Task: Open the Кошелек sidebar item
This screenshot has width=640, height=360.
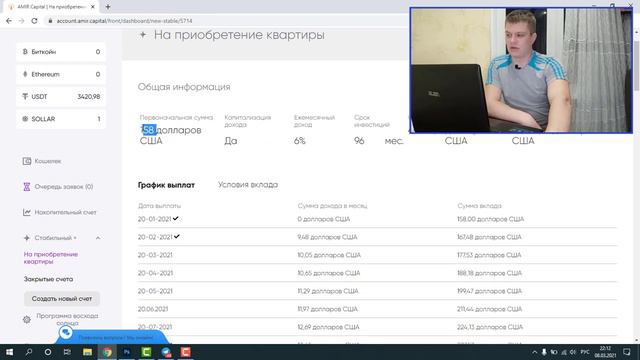Action: pos(48,161)
